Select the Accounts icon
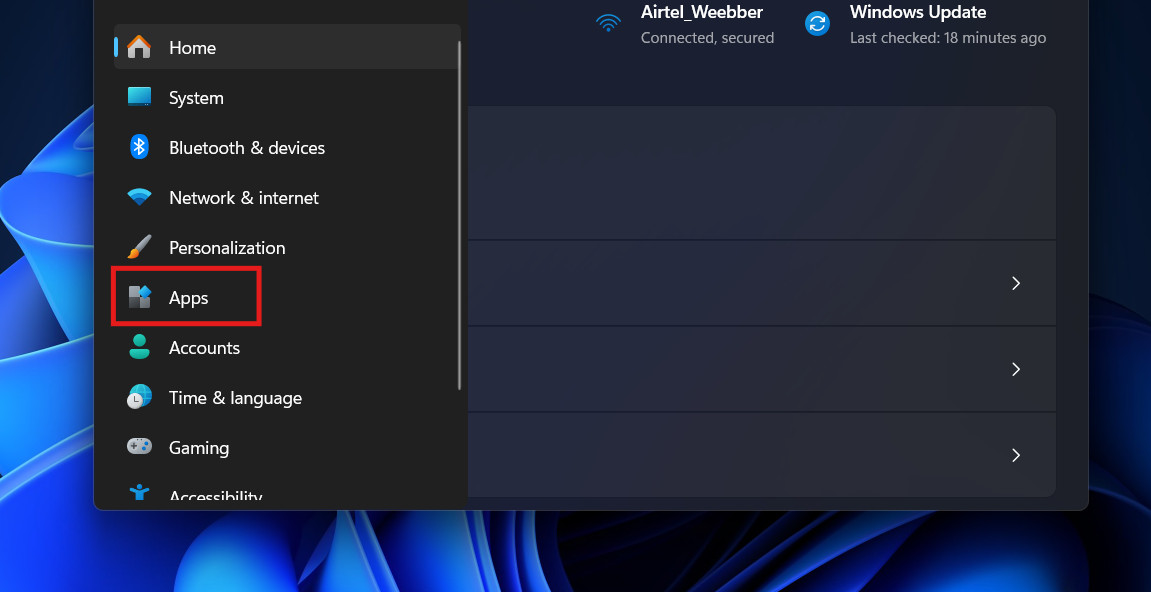Screen dimensions: 1151x592 click(x=140, y=347)
